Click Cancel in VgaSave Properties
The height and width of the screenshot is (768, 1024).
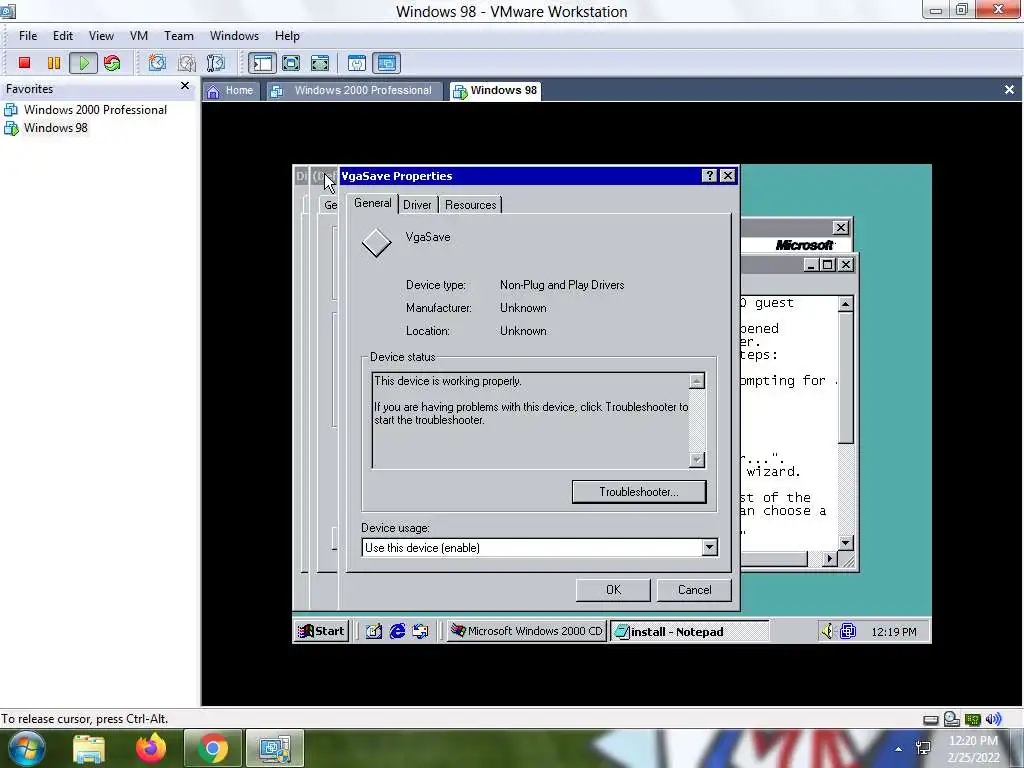click(x=694, y=590)
